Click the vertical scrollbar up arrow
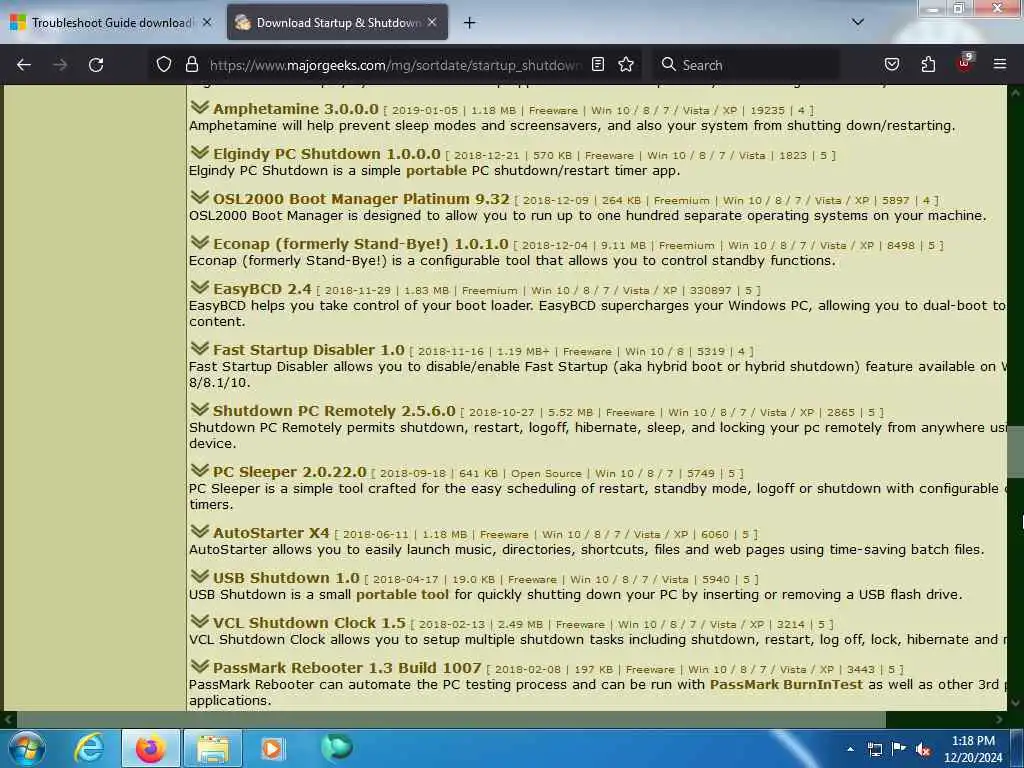Image resolution: width=1024 pixels, height=768 pixels. (1015, 93)
